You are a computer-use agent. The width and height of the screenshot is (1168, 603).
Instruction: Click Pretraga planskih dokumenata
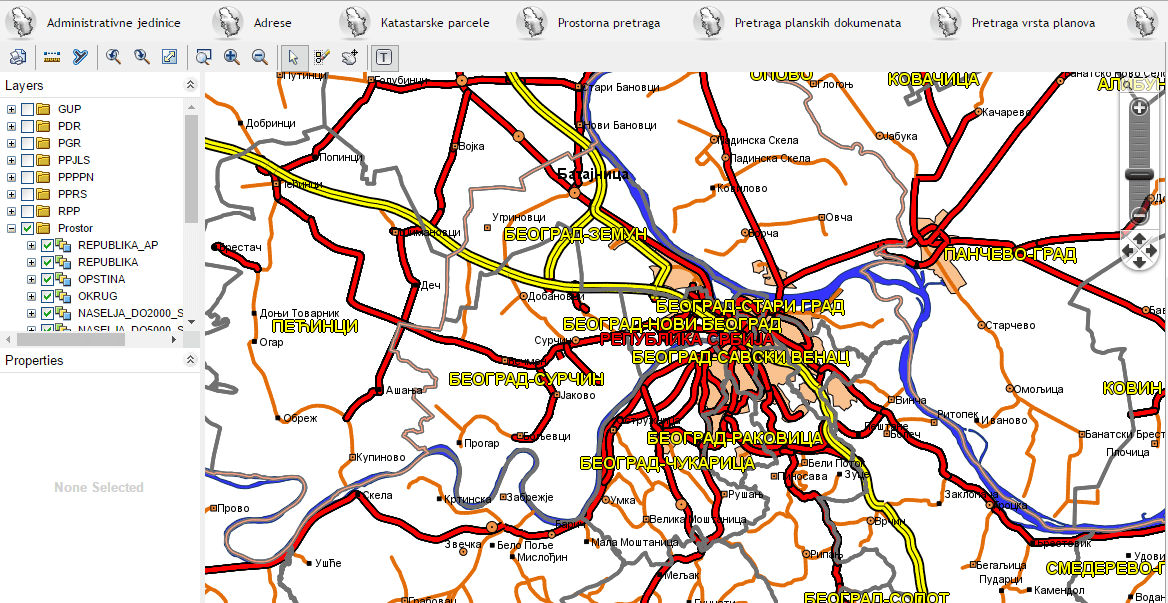click(x=817, y=23)
